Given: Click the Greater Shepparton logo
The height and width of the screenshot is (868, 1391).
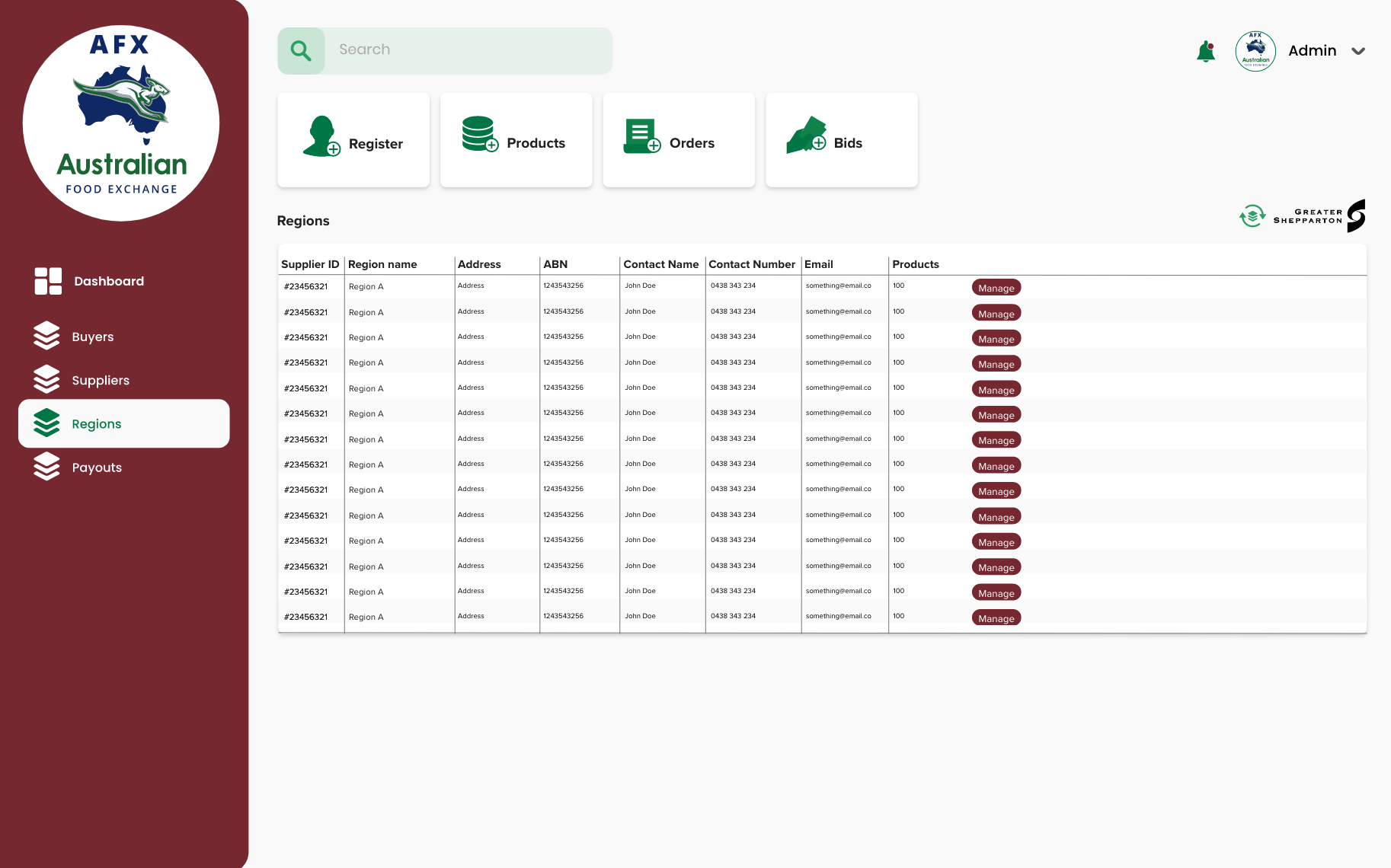Looking at the screenshot, I should pyautogui.click(x=1319, y=216).
